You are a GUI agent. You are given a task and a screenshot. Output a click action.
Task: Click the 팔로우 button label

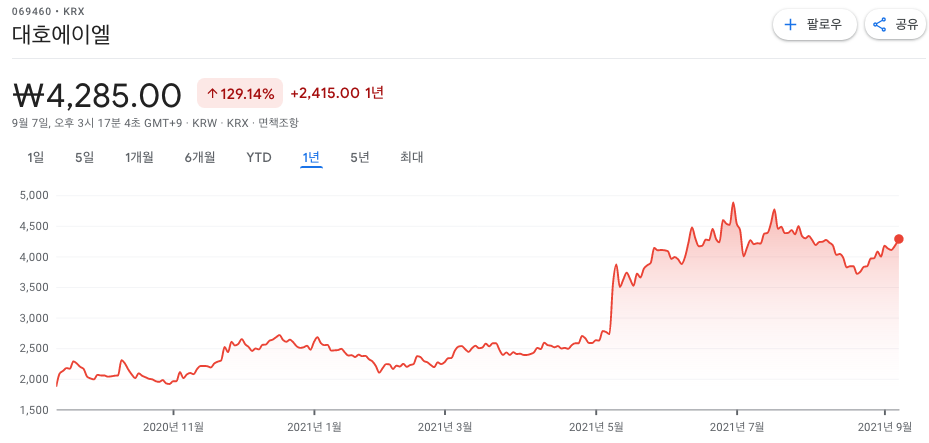(824, 24)
